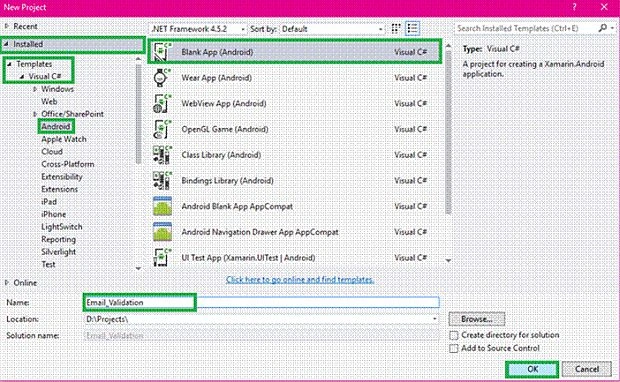Expand the Windows tree node arrow

click(35, 89)
